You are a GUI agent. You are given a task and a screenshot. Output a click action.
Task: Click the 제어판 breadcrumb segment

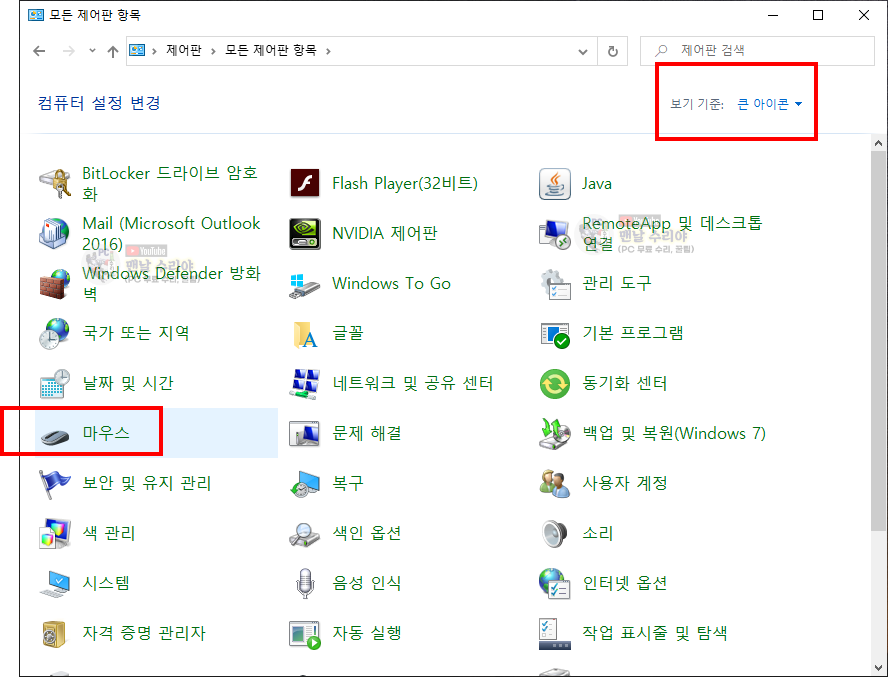point(184,50)
